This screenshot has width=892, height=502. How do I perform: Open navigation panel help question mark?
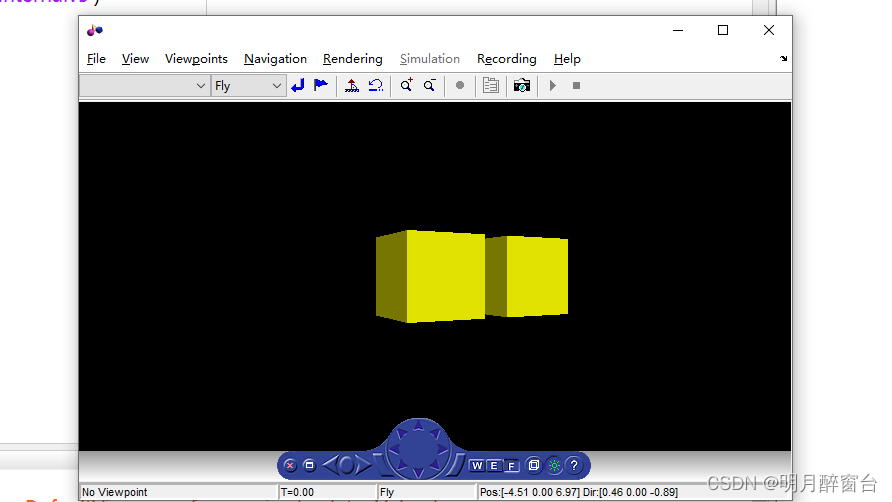coord(574,466)
